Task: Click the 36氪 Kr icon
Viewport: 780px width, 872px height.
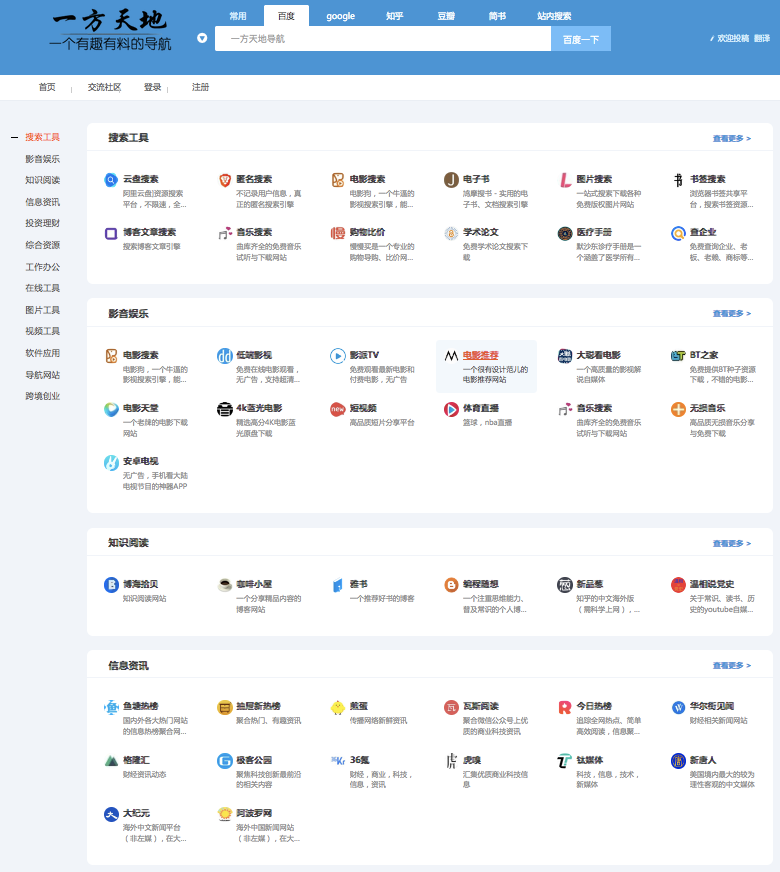Action: click(x=338, y=760)
